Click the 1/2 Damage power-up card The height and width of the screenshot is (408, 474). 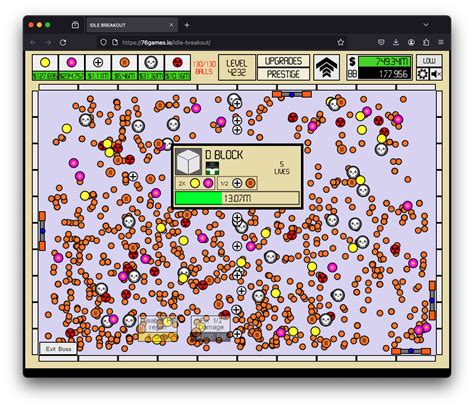(210, 328)
